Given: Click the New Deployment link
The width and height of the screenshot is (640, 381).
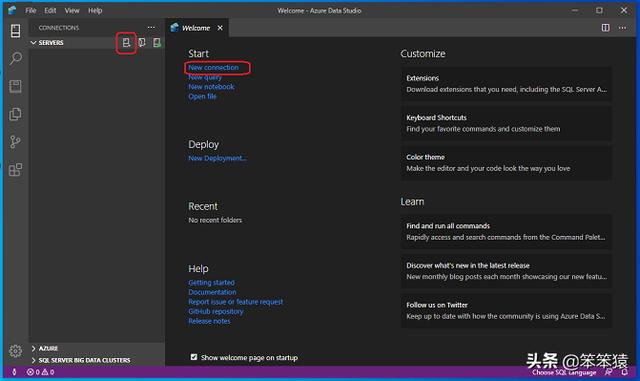Looking at the screenshot, I should tap(218, 158).
